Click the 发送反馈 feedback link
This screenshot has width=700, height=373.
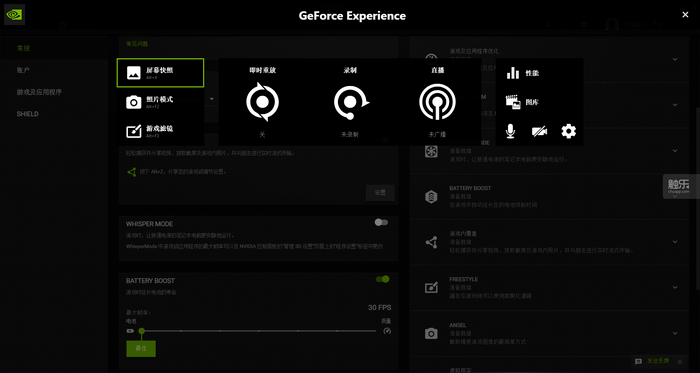[x=658, y=361]
